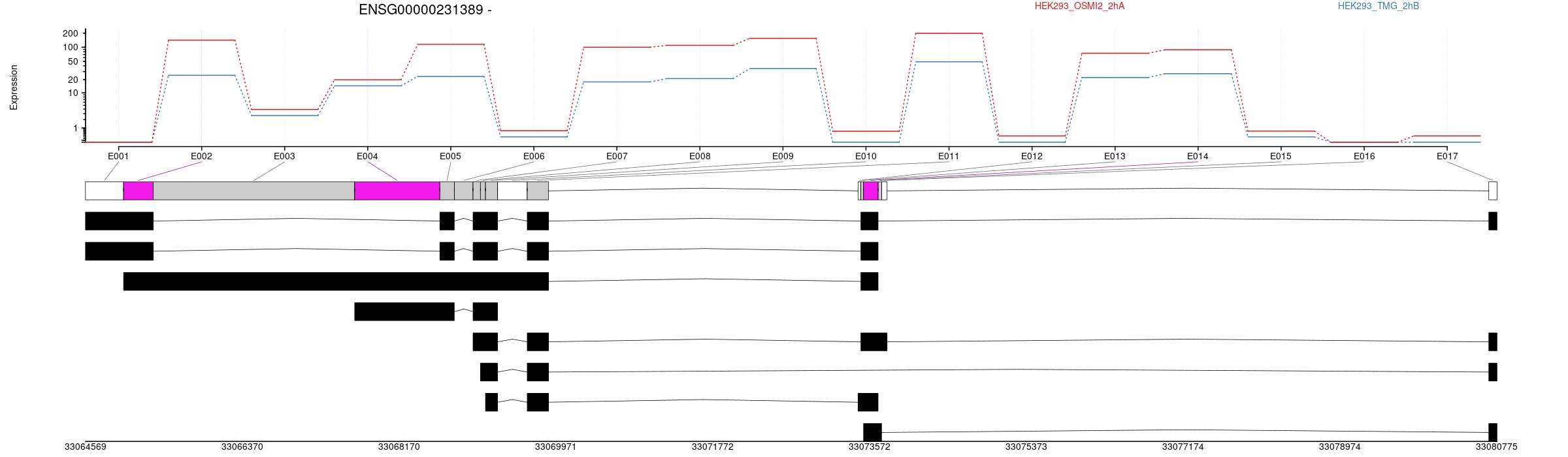
Task: Click genomic coordinate 33073572
Action: coord(869,447)
